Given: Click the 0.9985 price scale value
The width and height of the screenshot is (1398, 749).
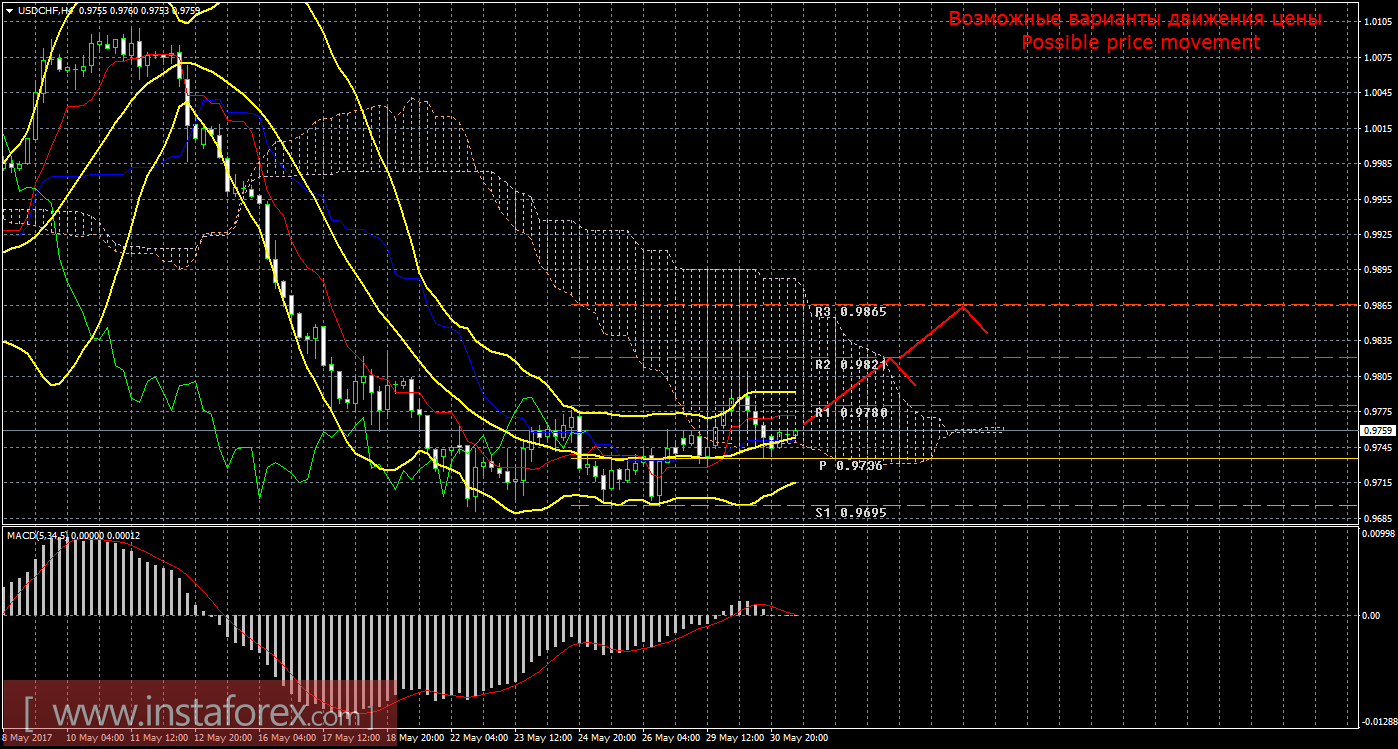Looking at the screenshot, I should tap(1377, 163).
